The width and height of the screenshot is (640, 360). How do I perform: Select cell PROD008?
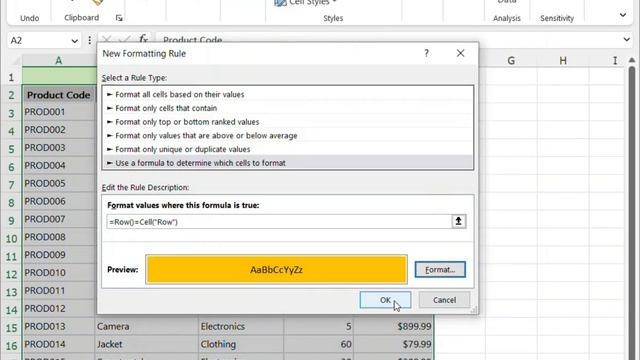(x=59, y=237)
